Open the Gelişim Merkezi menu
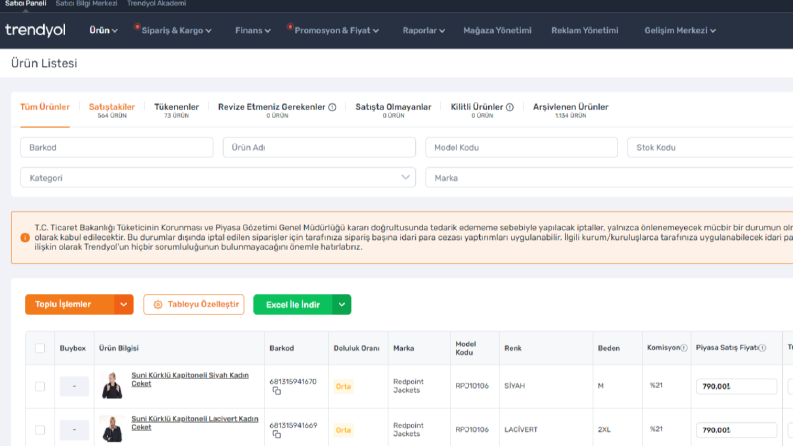The image size is (793, 446). click(x=680, y=30)
